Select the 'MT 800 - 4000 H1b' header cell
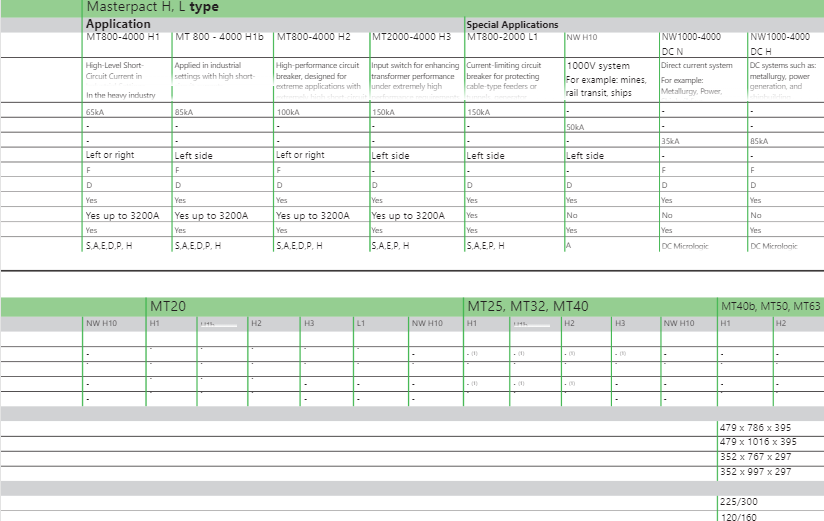 pos(219,37)
